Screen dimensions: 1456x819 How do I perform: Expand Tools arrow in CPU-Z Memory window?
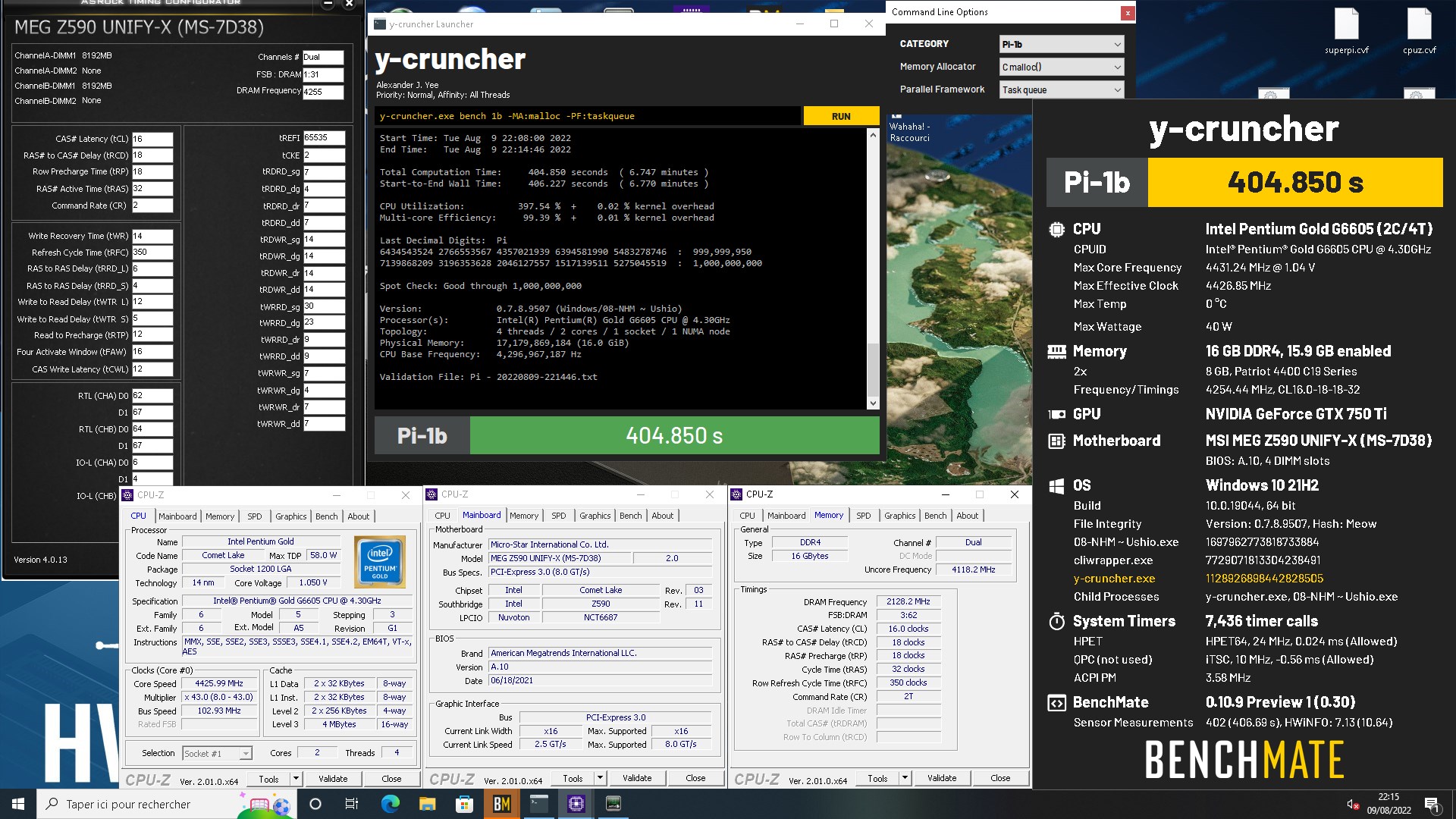[905, 778]
